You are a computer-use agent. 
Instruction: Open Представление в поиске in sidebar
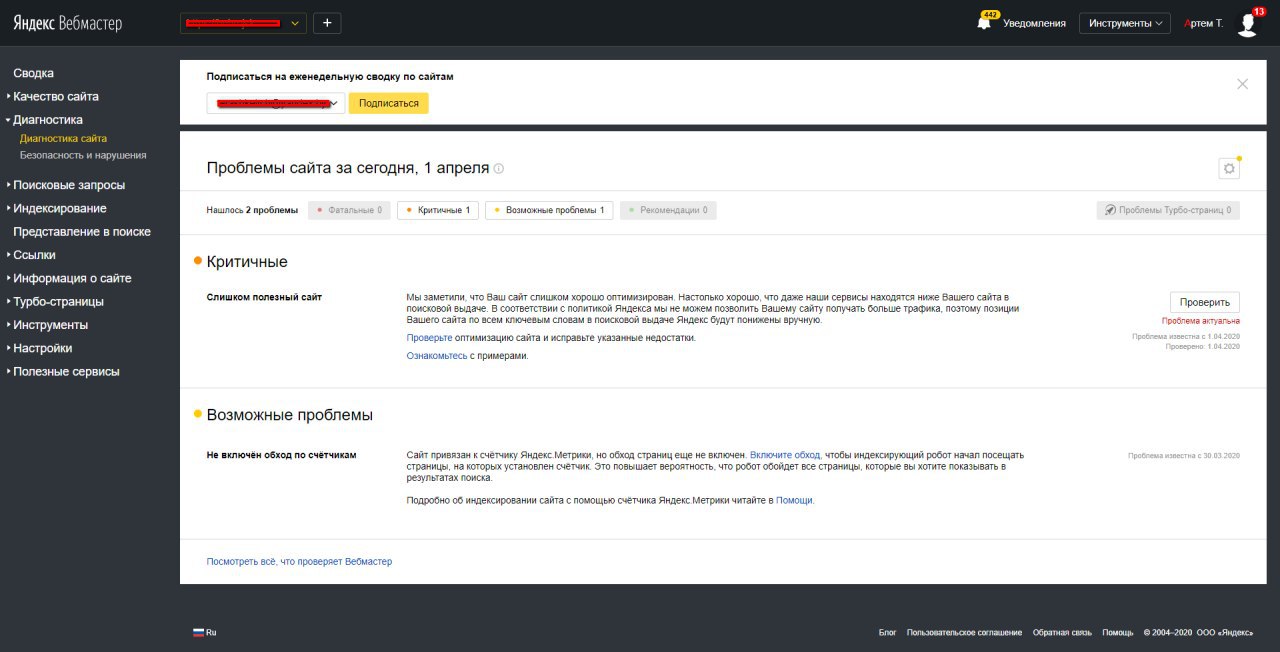tap(82, 231)
